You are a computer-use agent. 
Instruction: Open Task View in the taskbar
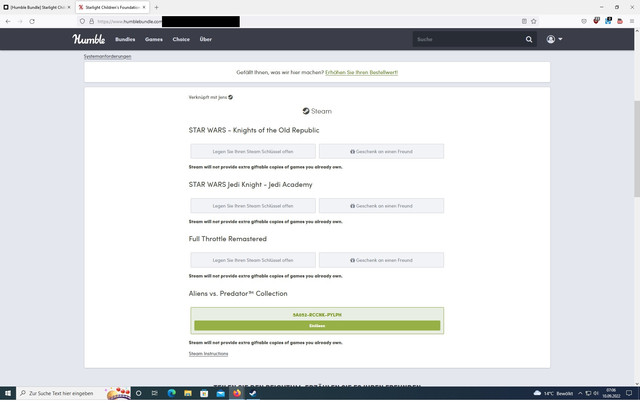click(x=155, y=393)
